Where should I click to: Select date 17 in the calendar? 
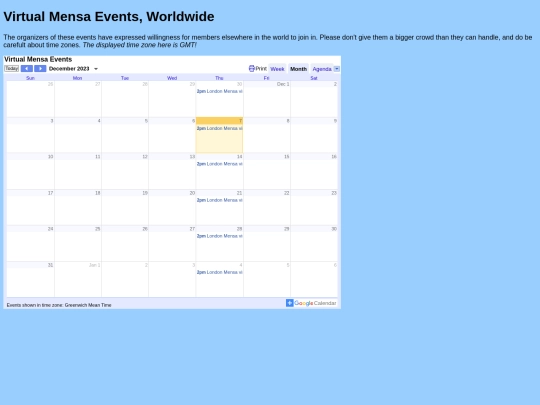50,193
